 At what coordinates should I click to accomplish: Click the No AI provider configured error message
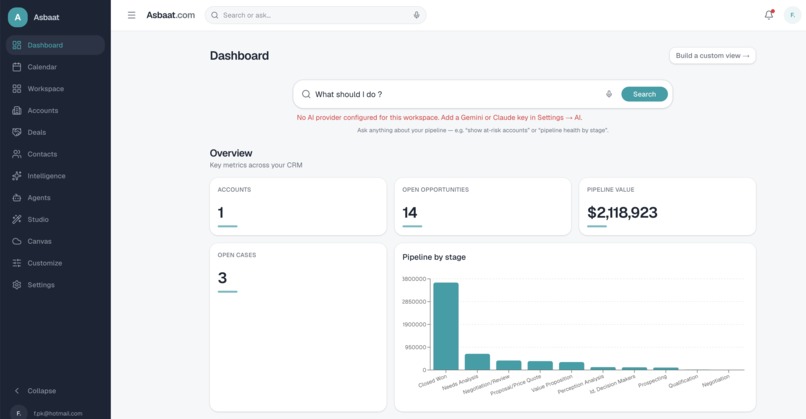[439, 118]
